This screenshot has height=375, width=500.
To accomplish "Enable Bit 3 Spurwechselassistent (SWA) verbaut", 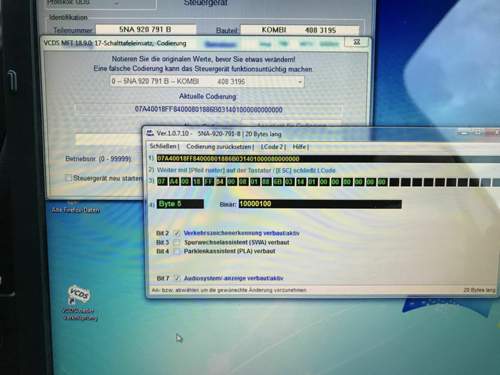I will [177, 242].
